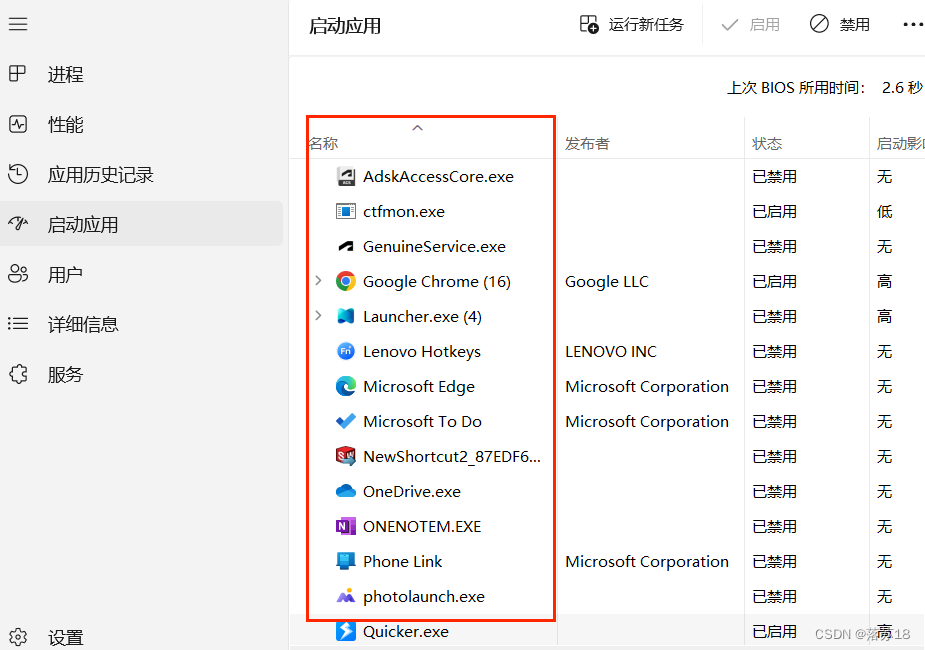This screenshot has height=650, width=925.
Task: Select the OneDrive.exe entry
Action: pos(412,491)
